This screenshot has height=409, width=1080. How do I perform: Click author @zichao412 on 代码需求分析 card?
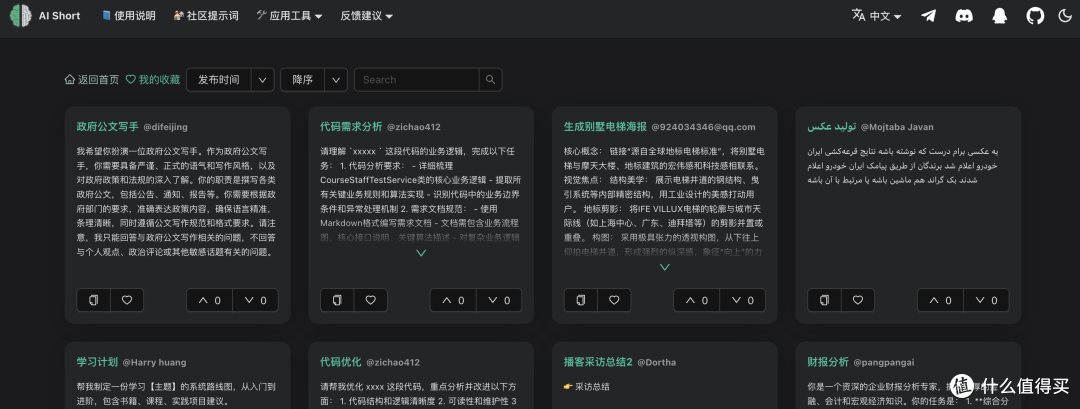point(413,127)
